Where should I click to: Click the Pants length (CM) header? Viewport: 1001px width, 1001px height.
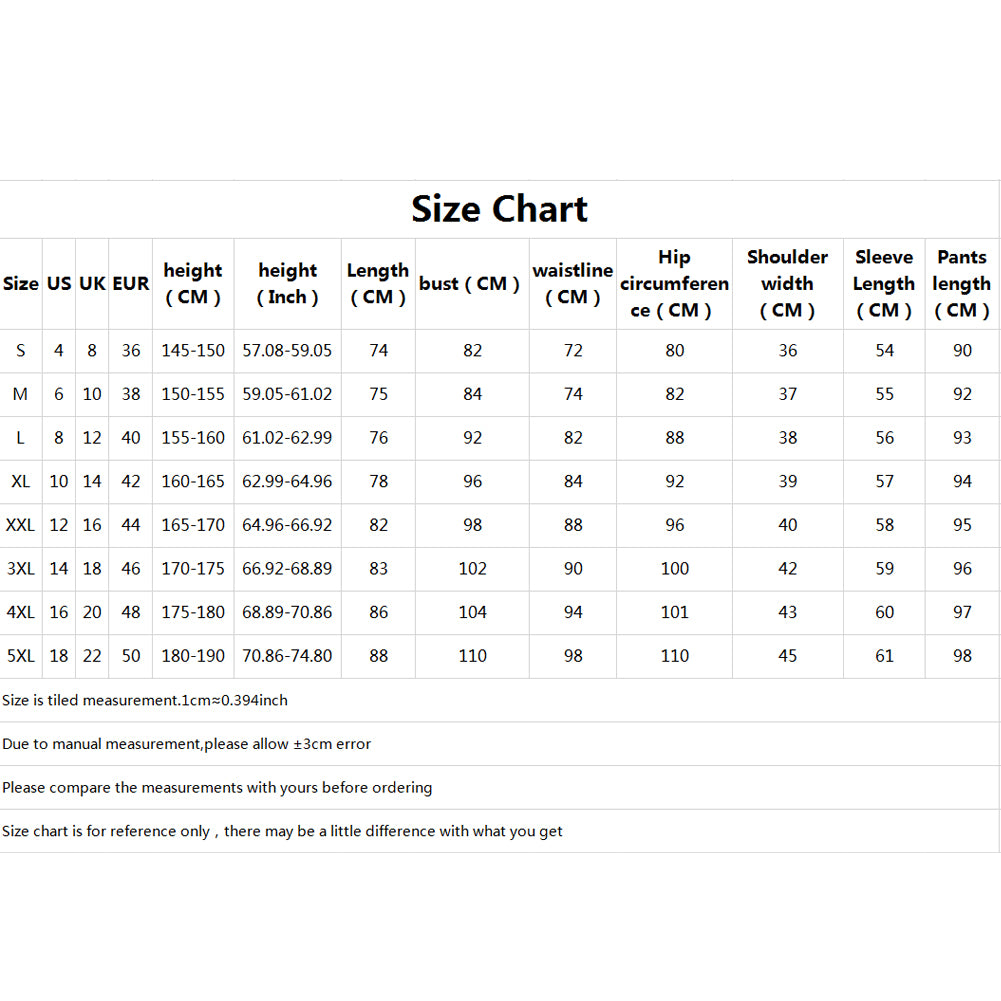pyautogui.click(x=961, y=284)
